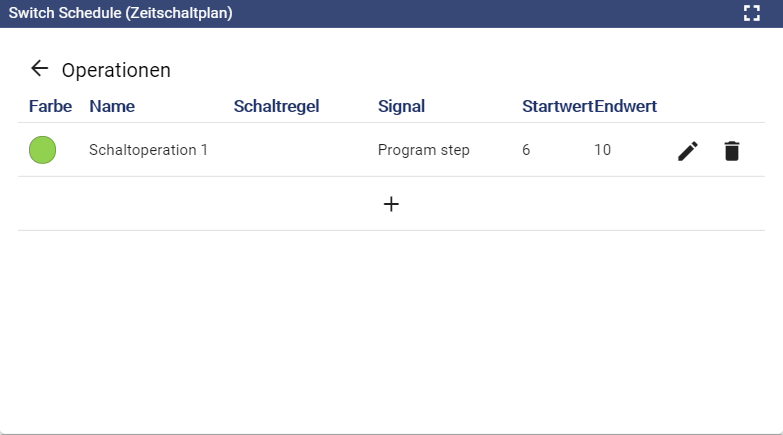Image resolution: width=783 pixels, height=435 pixels.
Task: Click the Switch Schedule (Zeitschaltplan) title
Action: (x=120, y=13)
